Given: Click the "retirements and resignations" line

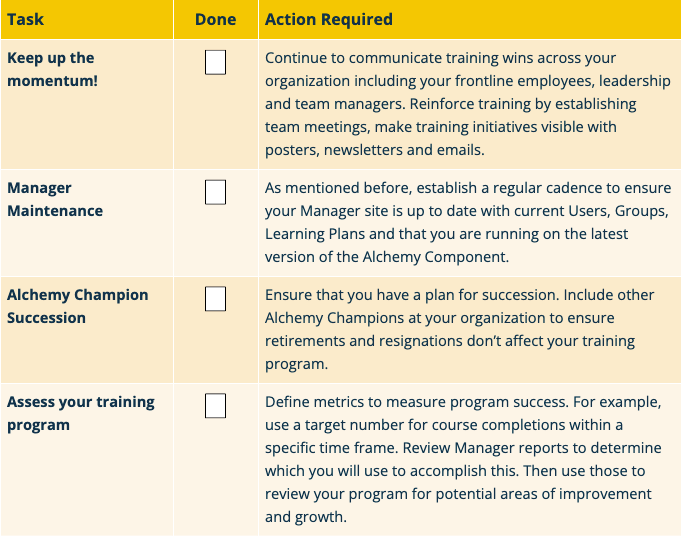Looking at the screenshot, I should click(361, 341).
